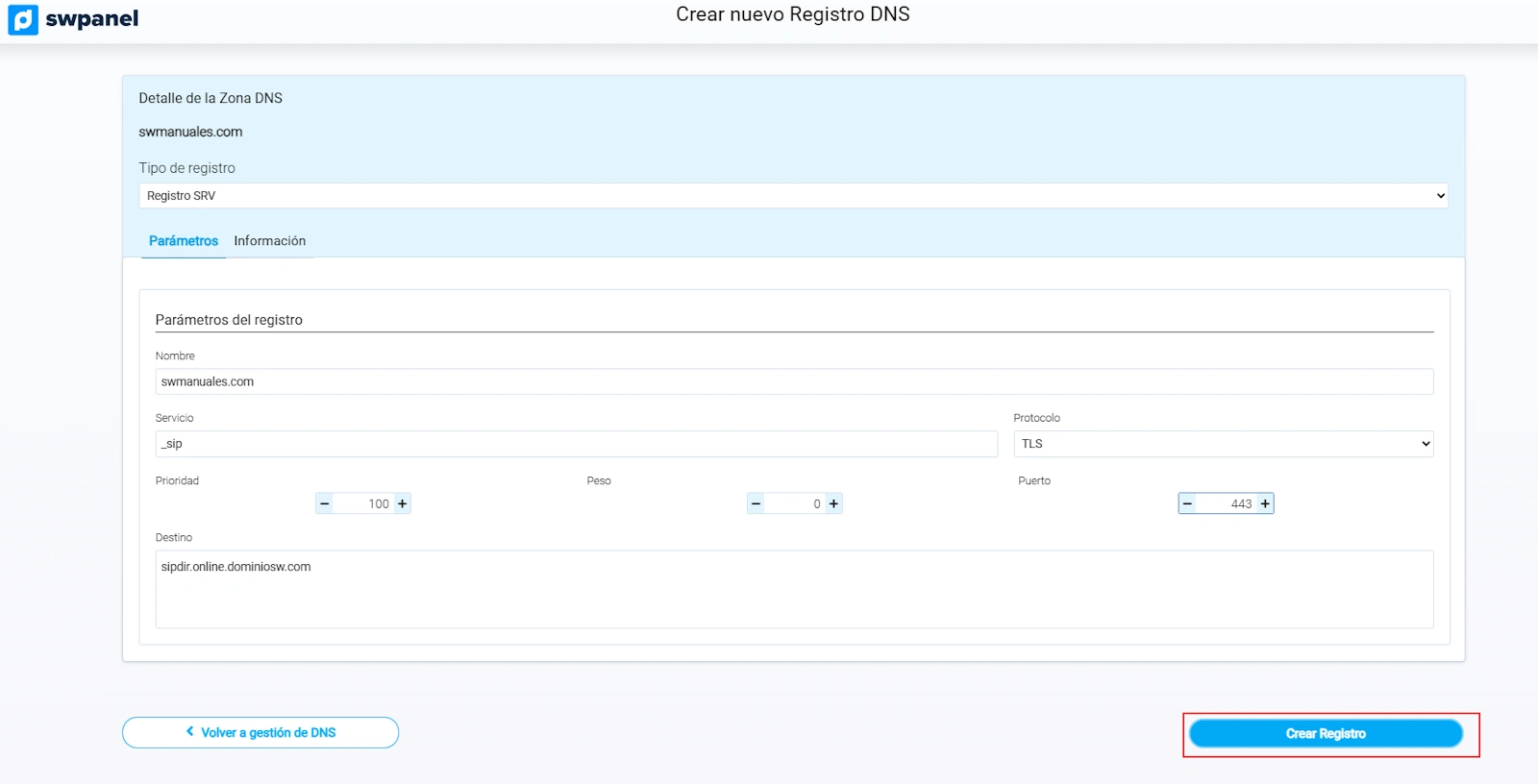The image size is (1538, 784).
Task: Decrease Prioridad with the minus button
Action: coord(325,503)
